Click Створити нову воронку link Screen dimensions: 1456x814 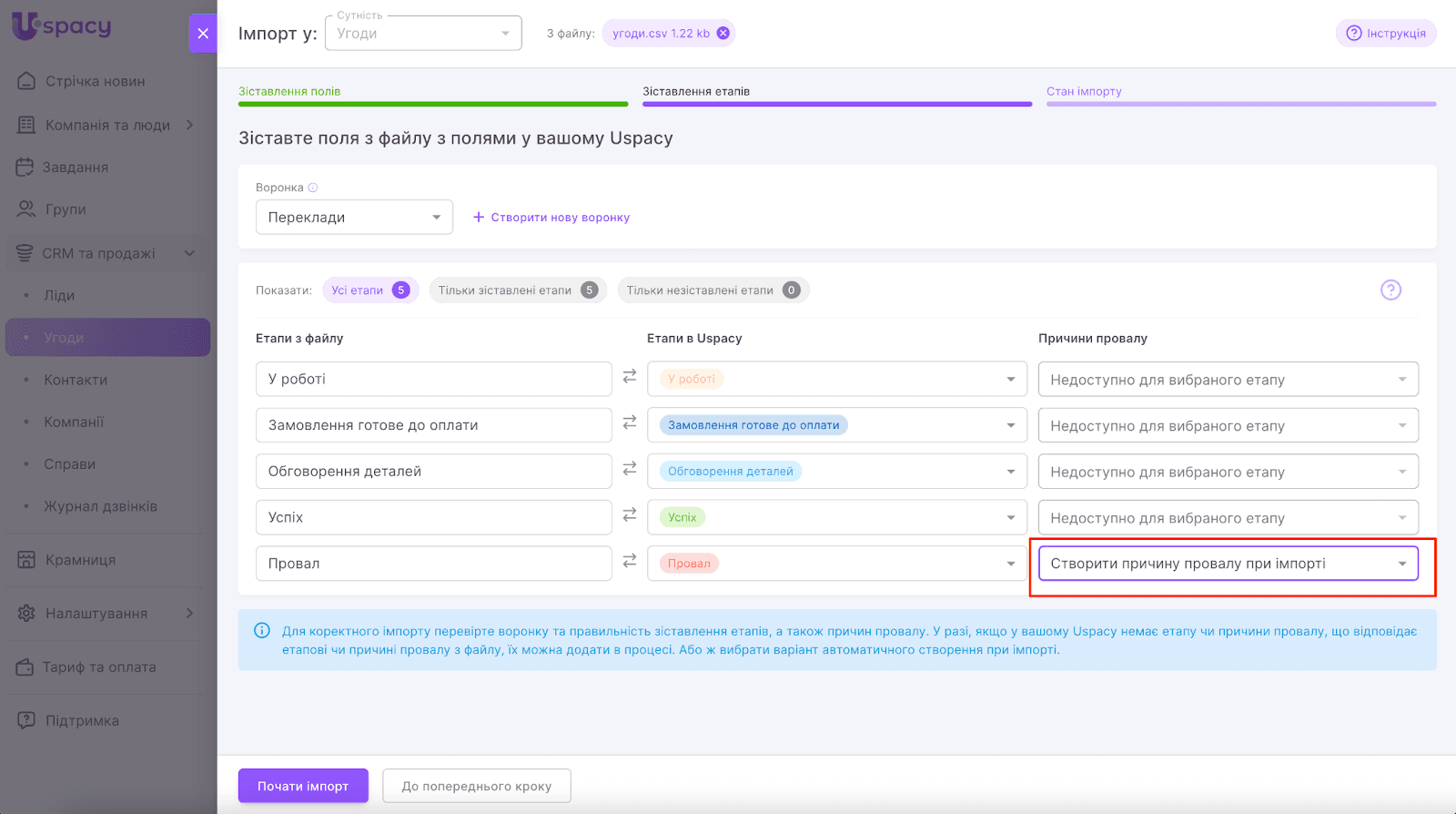551,218
